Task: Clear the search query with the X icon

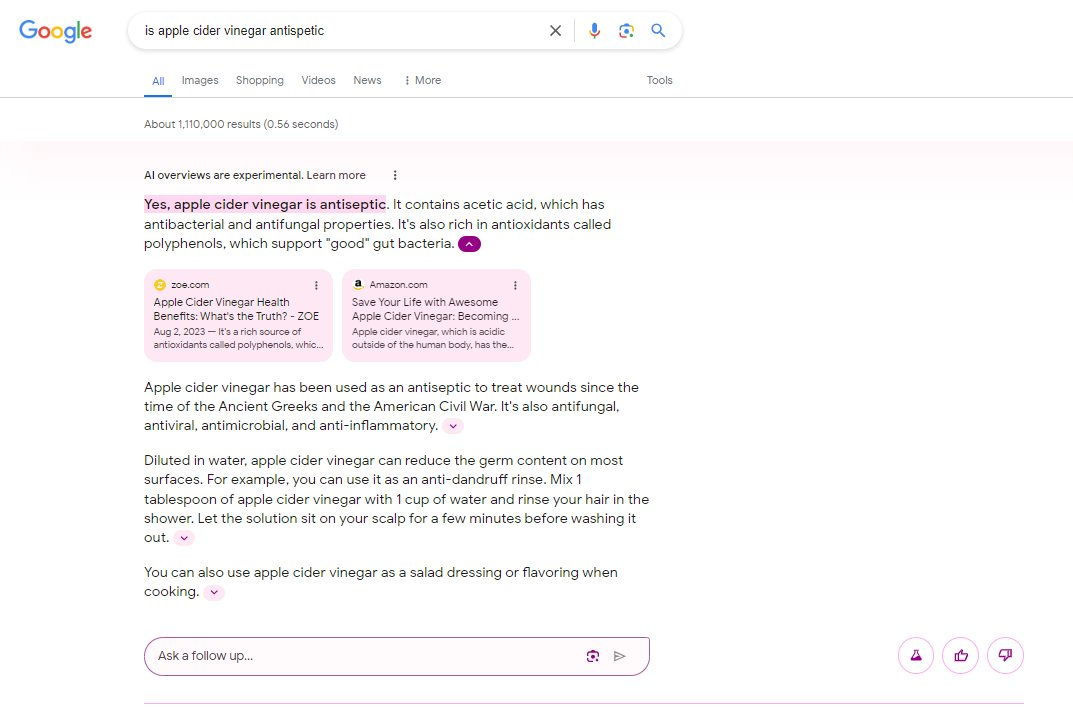Action: tap(555, 30)
